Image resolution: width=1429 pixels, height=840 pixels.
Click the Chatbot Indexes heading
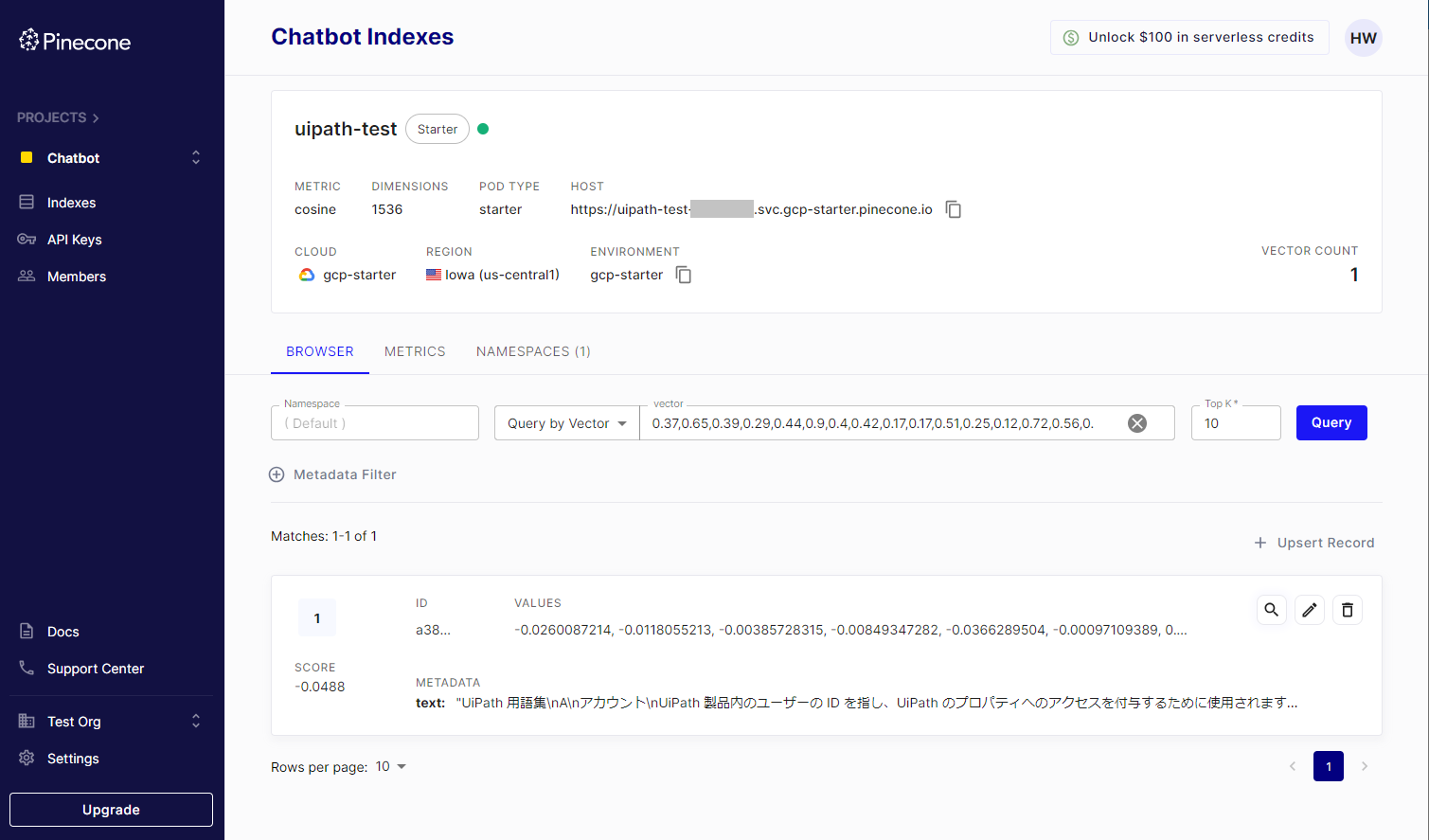coord(363,37)
